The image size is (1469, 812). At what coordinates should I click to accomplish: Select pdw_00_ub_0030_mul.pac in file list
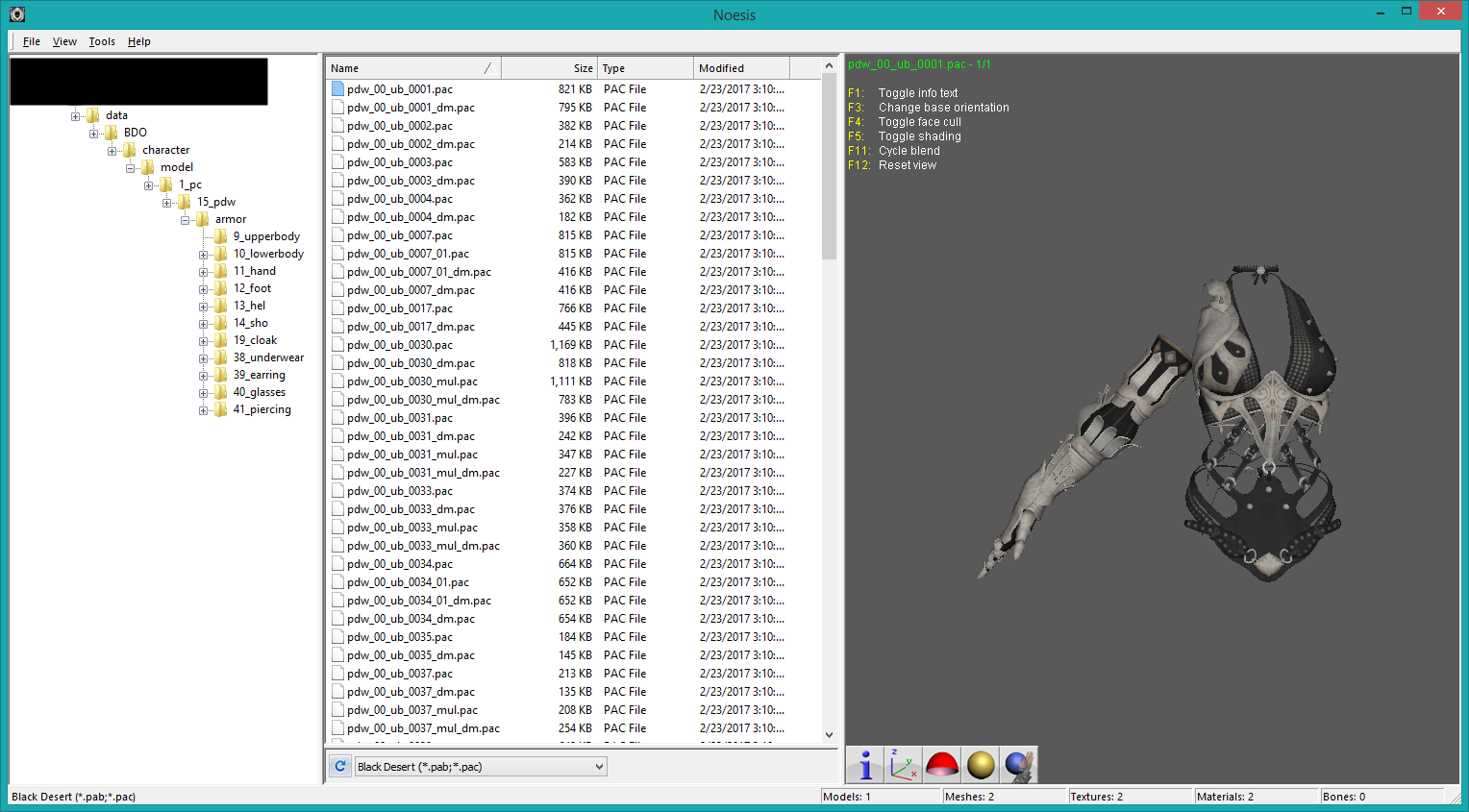click(411, 381)
